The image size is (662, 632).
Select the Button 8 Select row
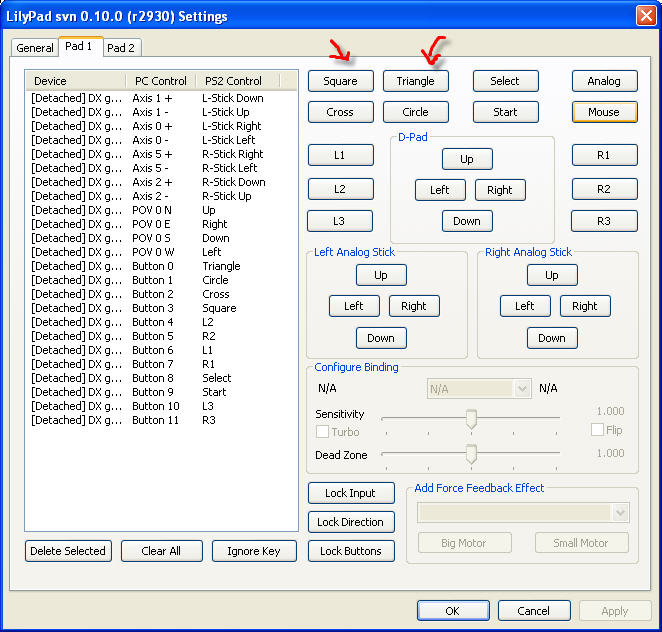[x=161, y=378]
